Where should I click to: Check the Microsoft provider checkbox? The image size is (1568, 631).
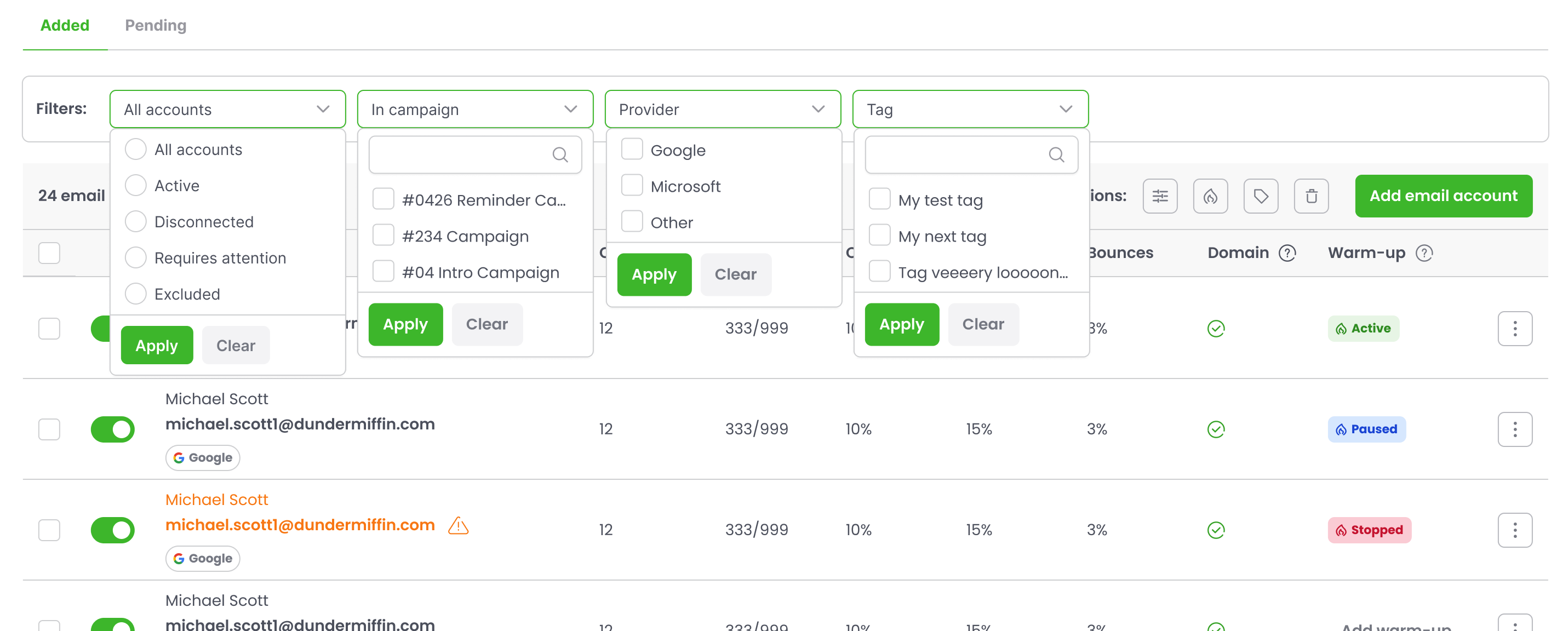tap(632, 186)
